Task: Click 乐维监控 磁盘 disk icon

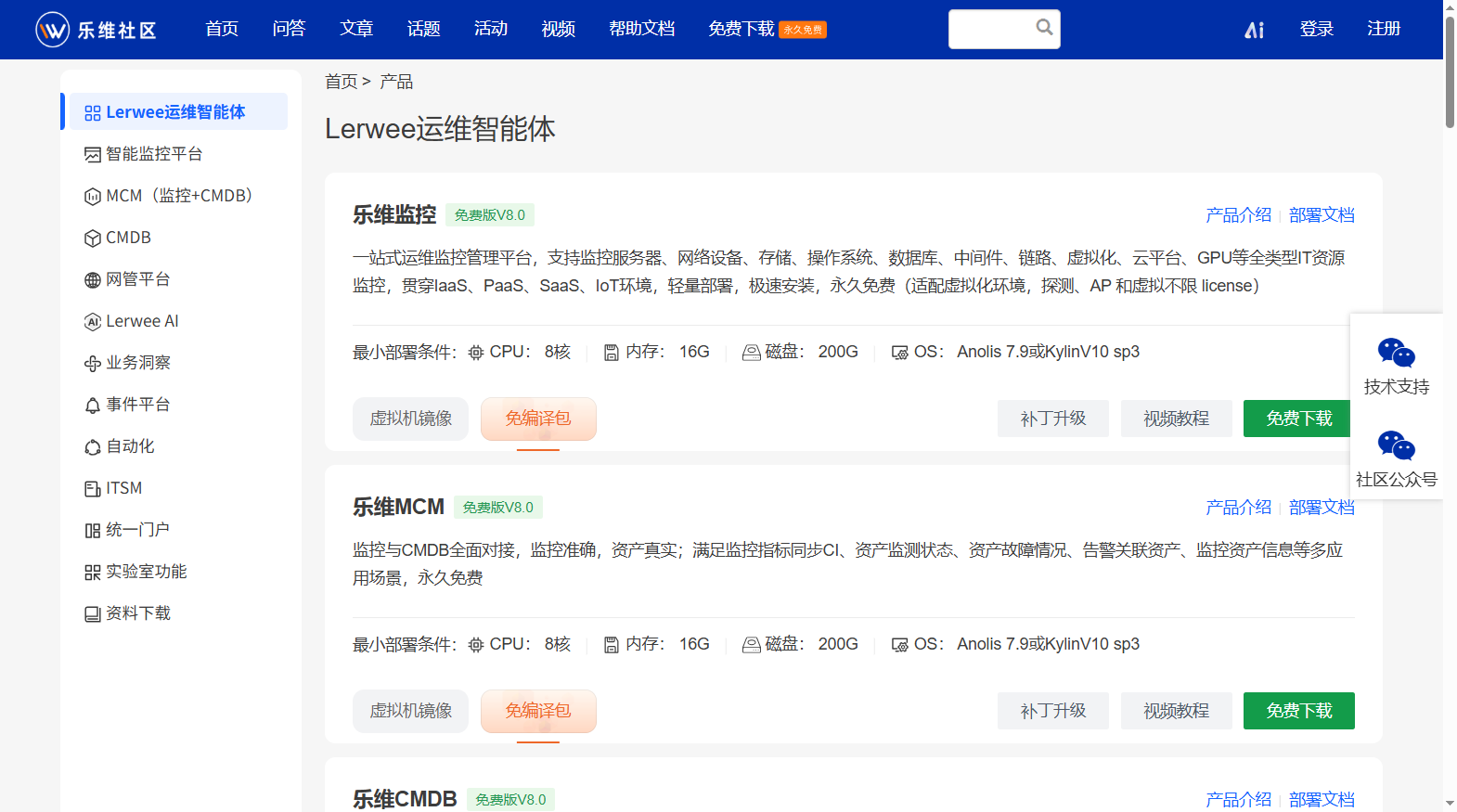Action: [x=752, y=353]
